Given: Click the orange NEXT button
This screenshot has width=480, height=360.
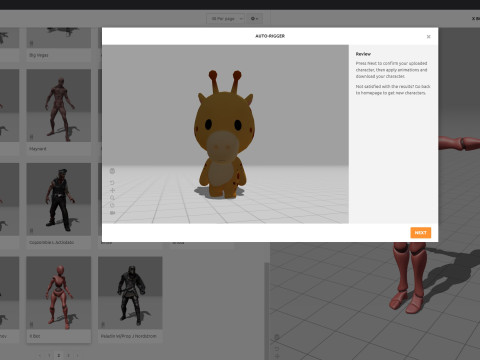Looking at the screenshot, I should [x=421, y=233].
